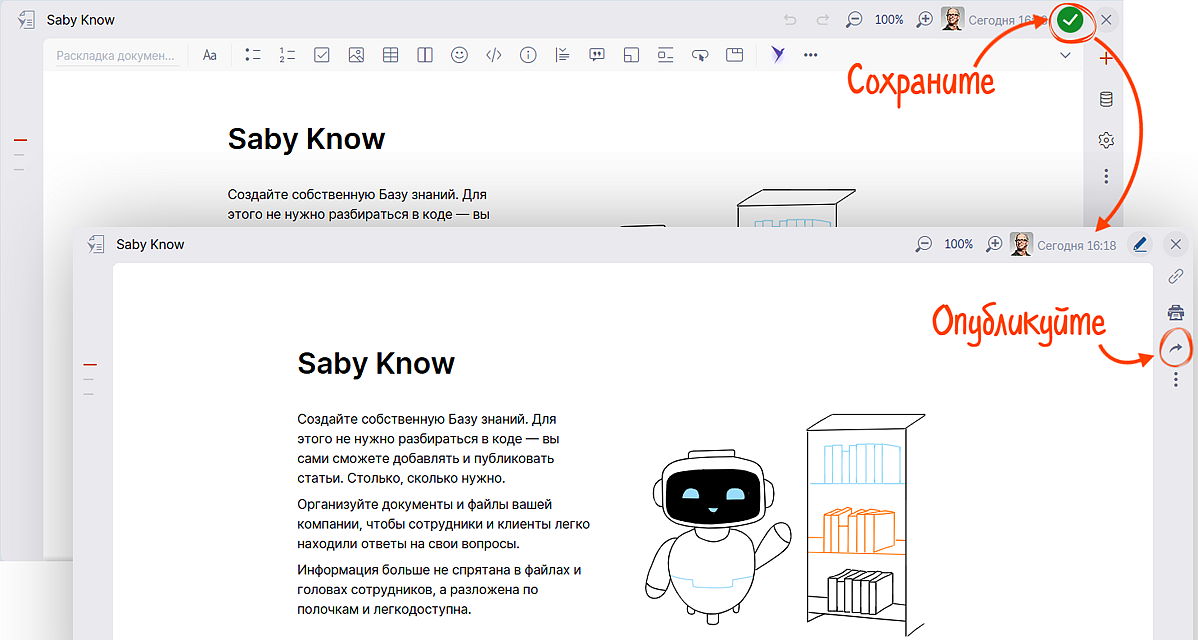
Task: Insert a bulleted list from the toolbar
Action: 253,55
